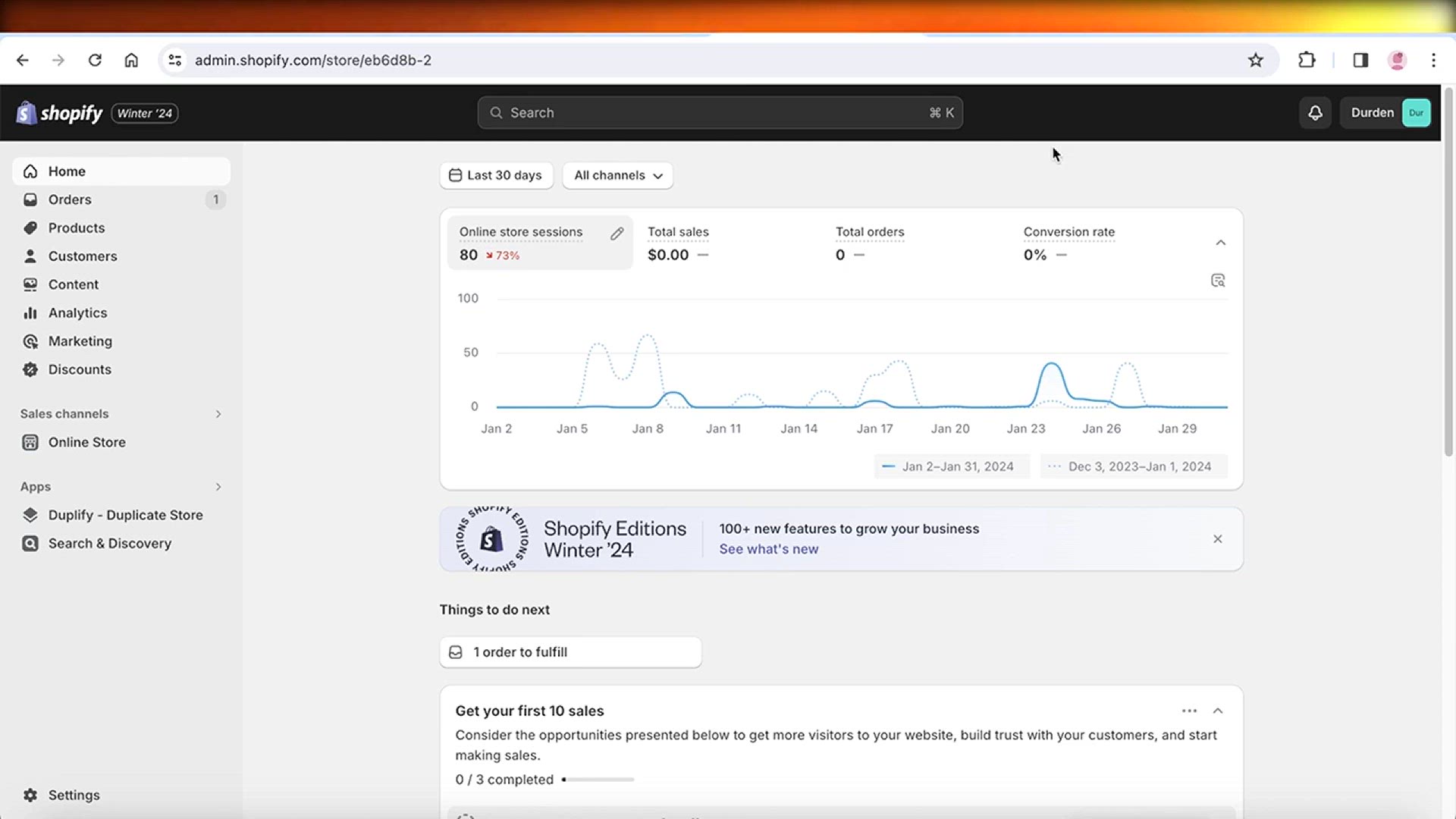The height and width of the screenshot is (819, 1456).
Task: Go to Marketing in the sidebar
Action: (121, 341)
